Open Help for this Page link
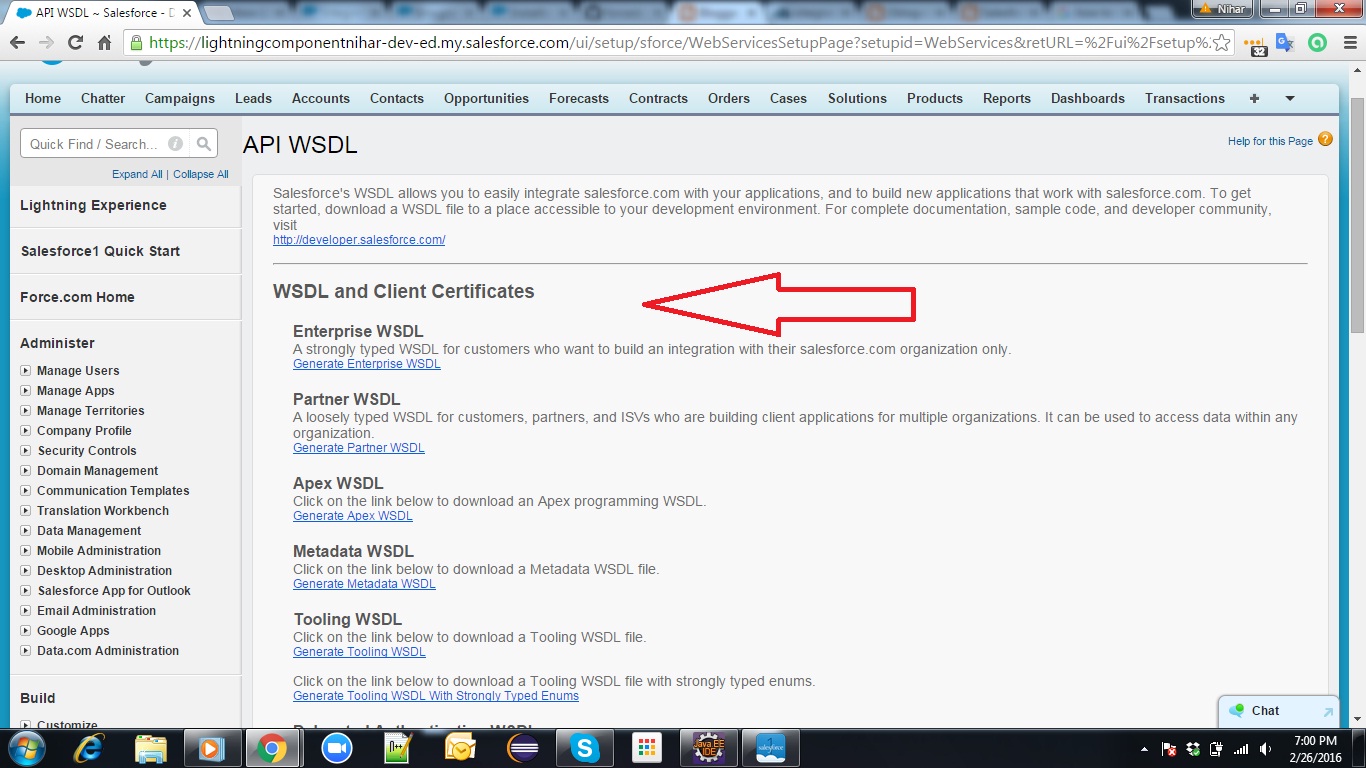Viewport: 1366px width, 768px height. 1270,141
